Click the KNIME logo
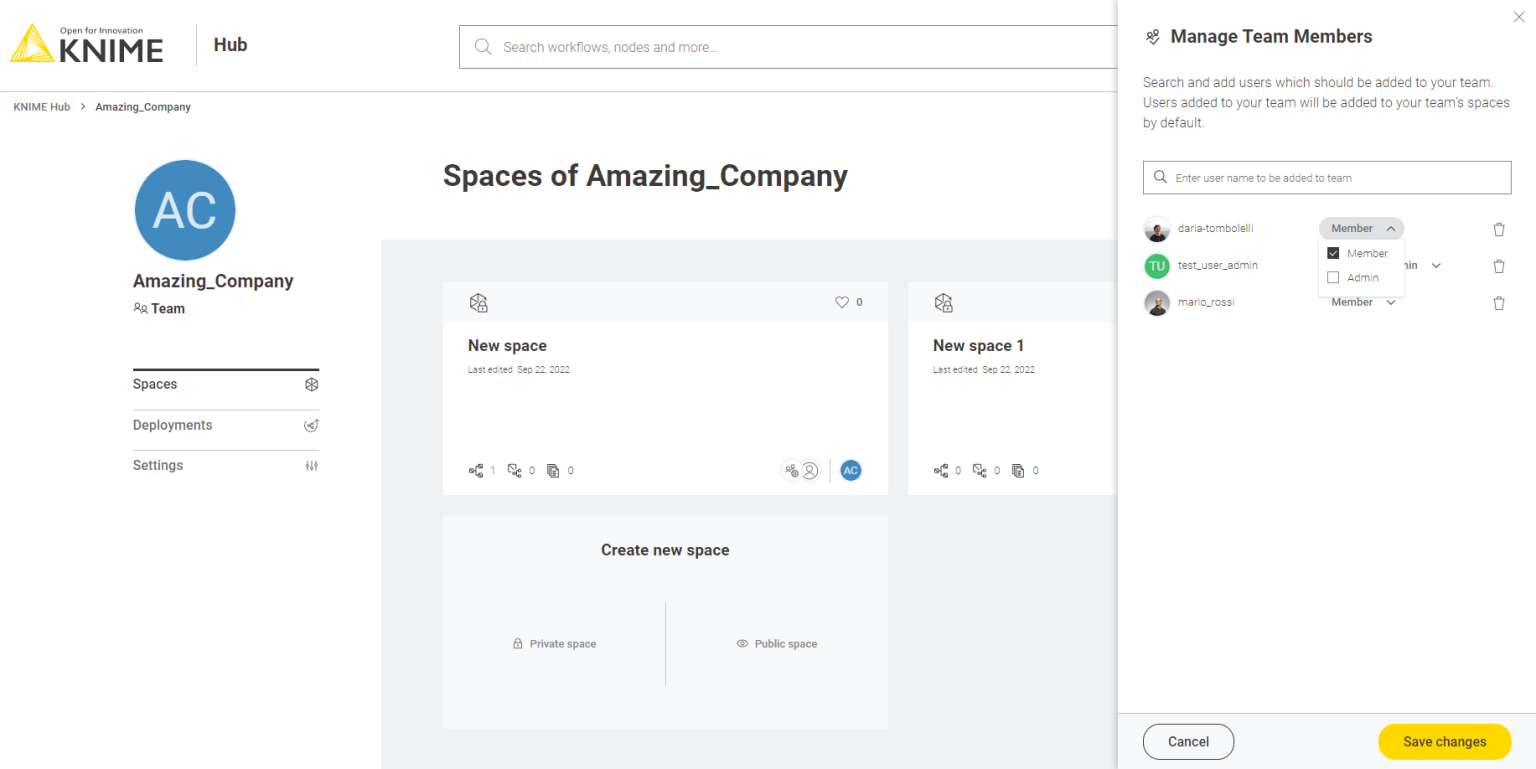 point(87,44)
